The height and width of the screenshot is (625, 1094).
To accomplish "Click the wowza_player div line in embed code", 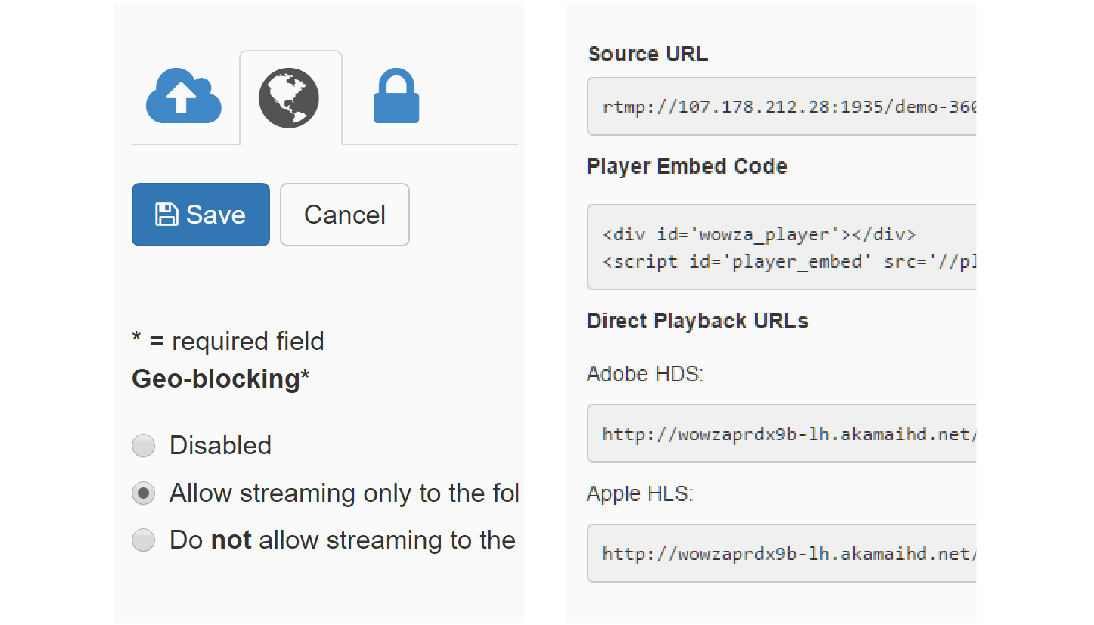I will coord(758,235).
